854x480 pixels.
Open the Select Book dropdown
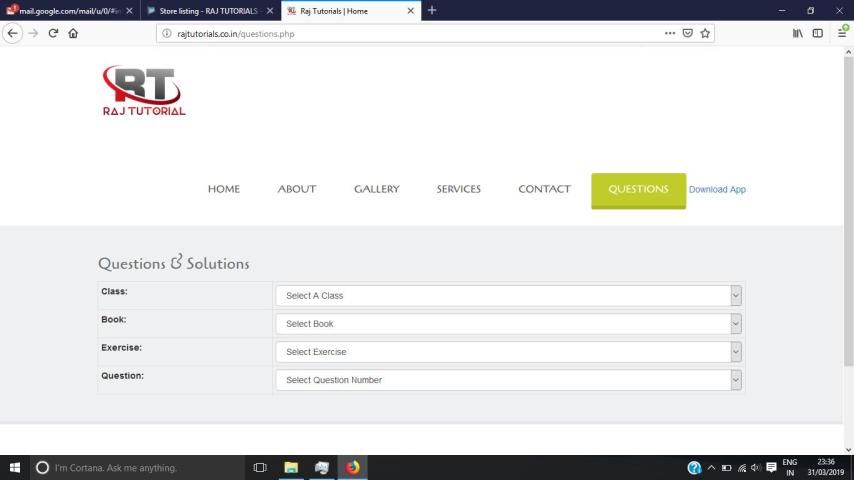point(508,324)
